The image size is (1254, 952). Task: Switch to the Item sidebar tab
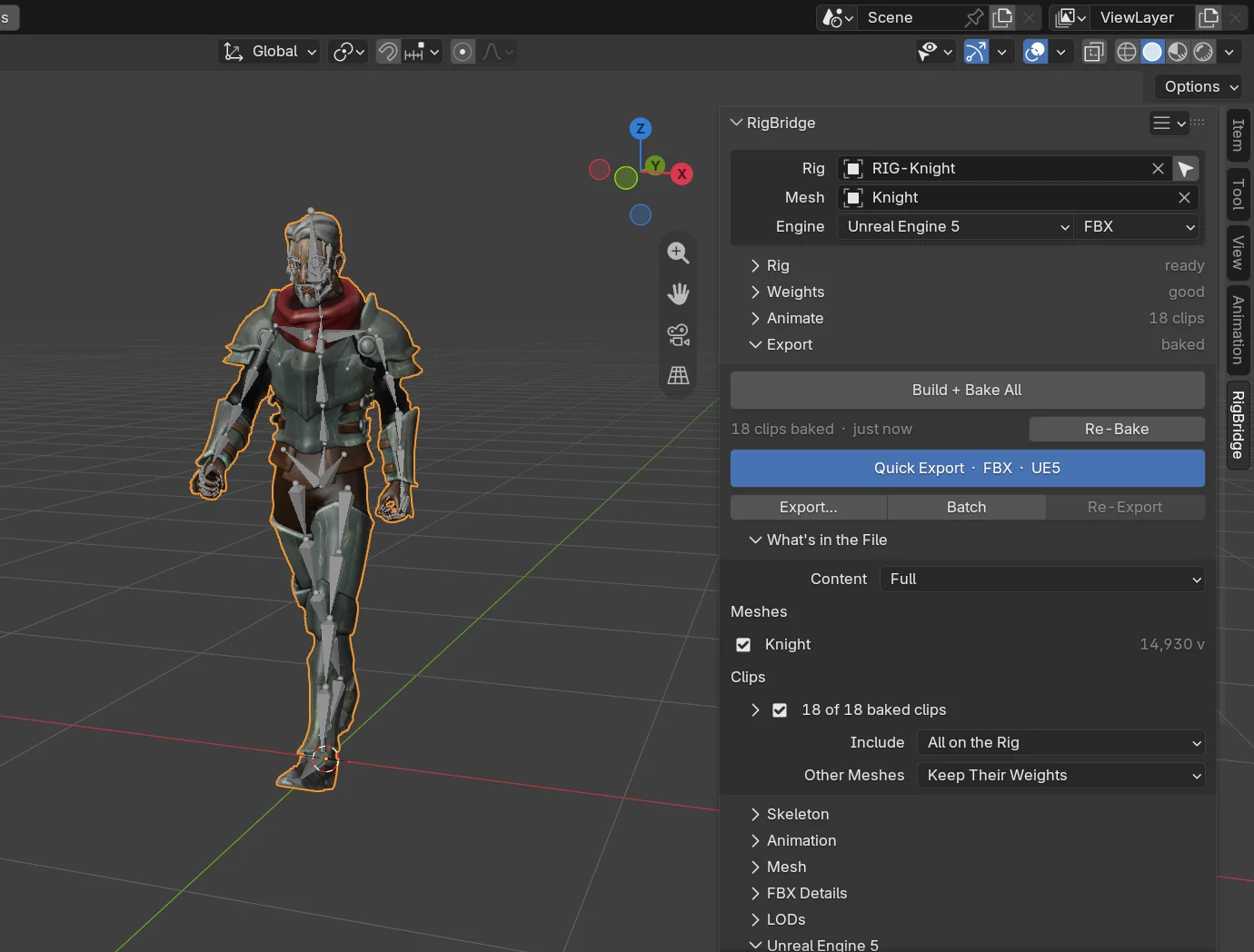[1238, 135]
